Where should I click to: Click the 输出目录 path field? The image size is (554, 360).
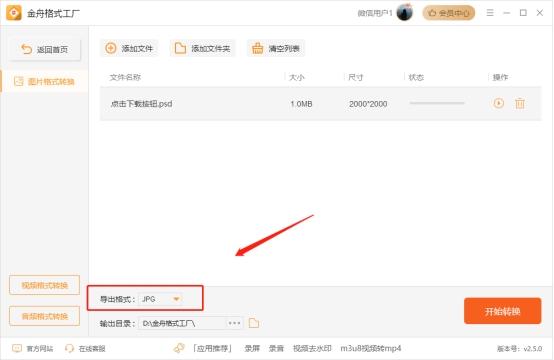tap(182, 323)
